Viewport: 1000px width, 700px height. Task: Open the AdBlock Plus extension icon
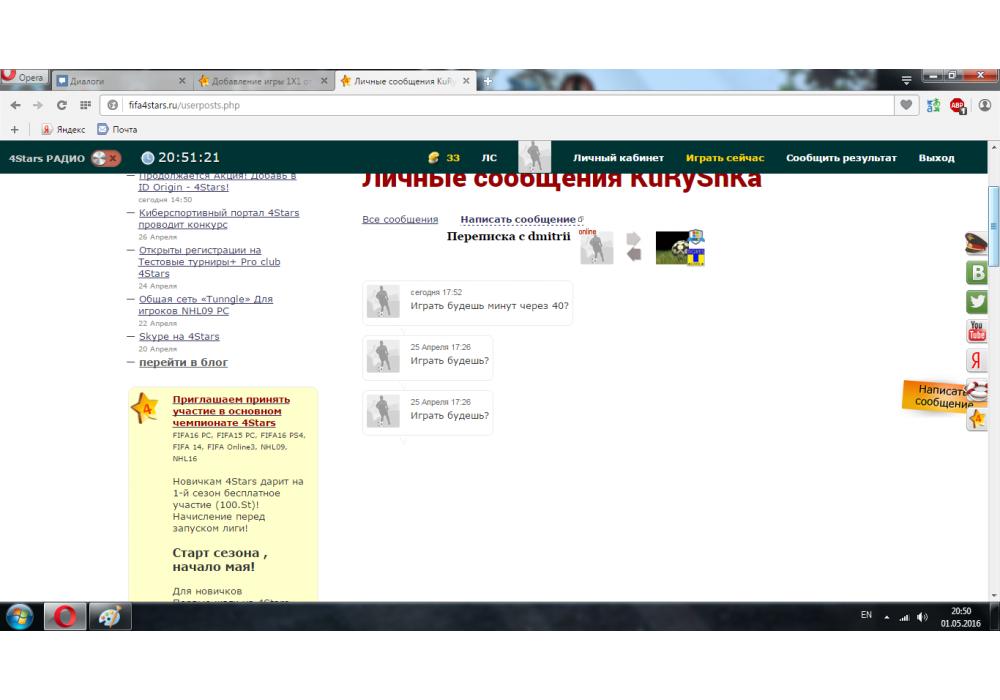(x=957, y=105)
